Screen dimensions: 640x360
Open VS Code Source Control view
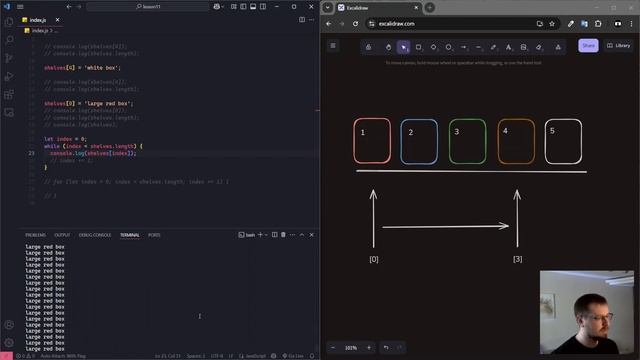9,58
